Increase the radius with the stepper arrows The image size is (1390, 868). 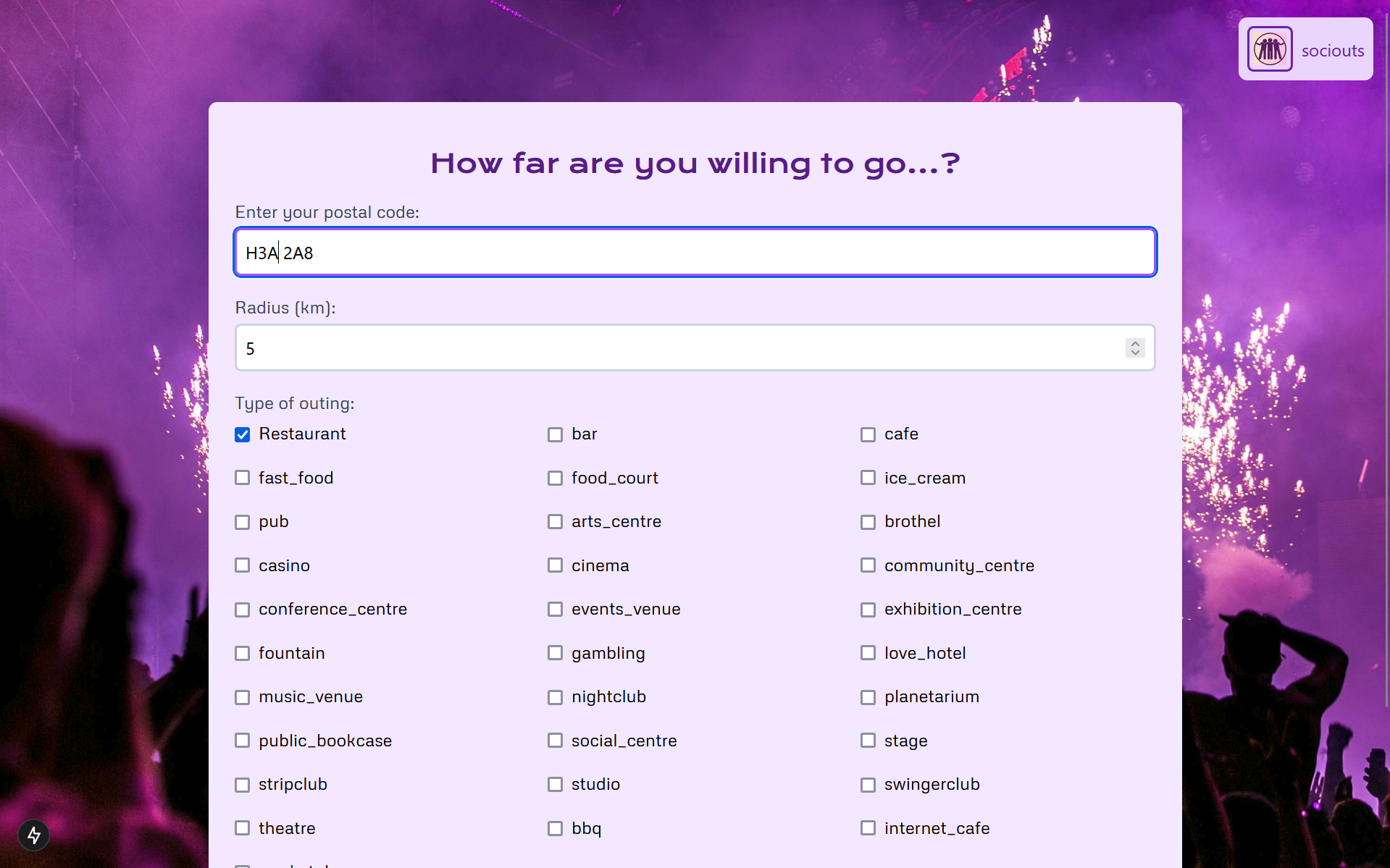[x=1135, y=344]
